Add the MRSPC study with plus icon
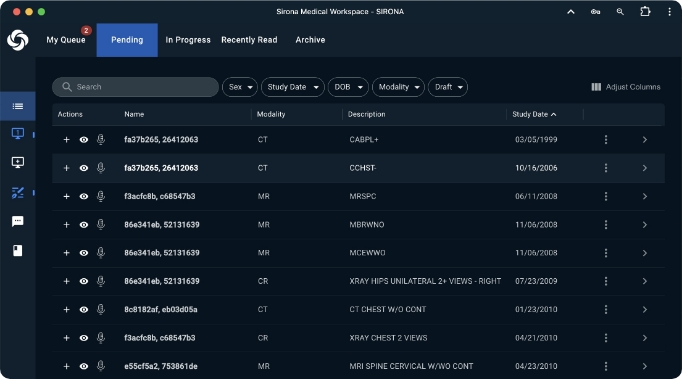This screenshot has height=379, width=682. point(67,196)
